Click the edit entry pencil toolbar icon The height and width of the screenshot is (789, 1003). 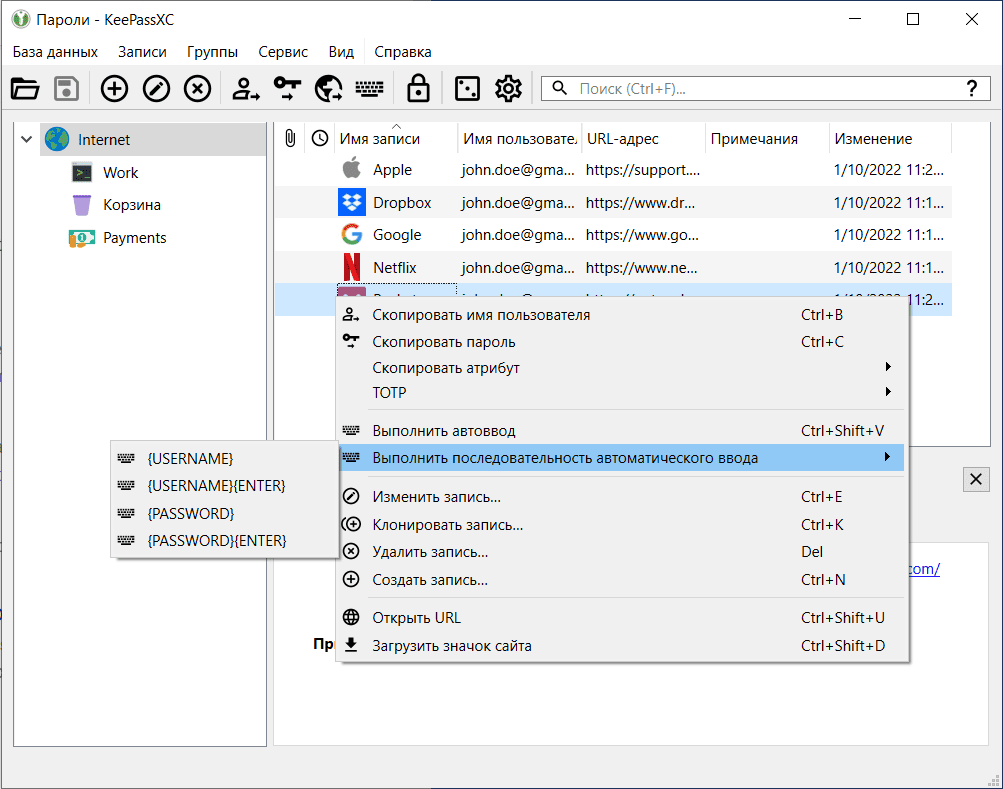click(x=156, y=89)
